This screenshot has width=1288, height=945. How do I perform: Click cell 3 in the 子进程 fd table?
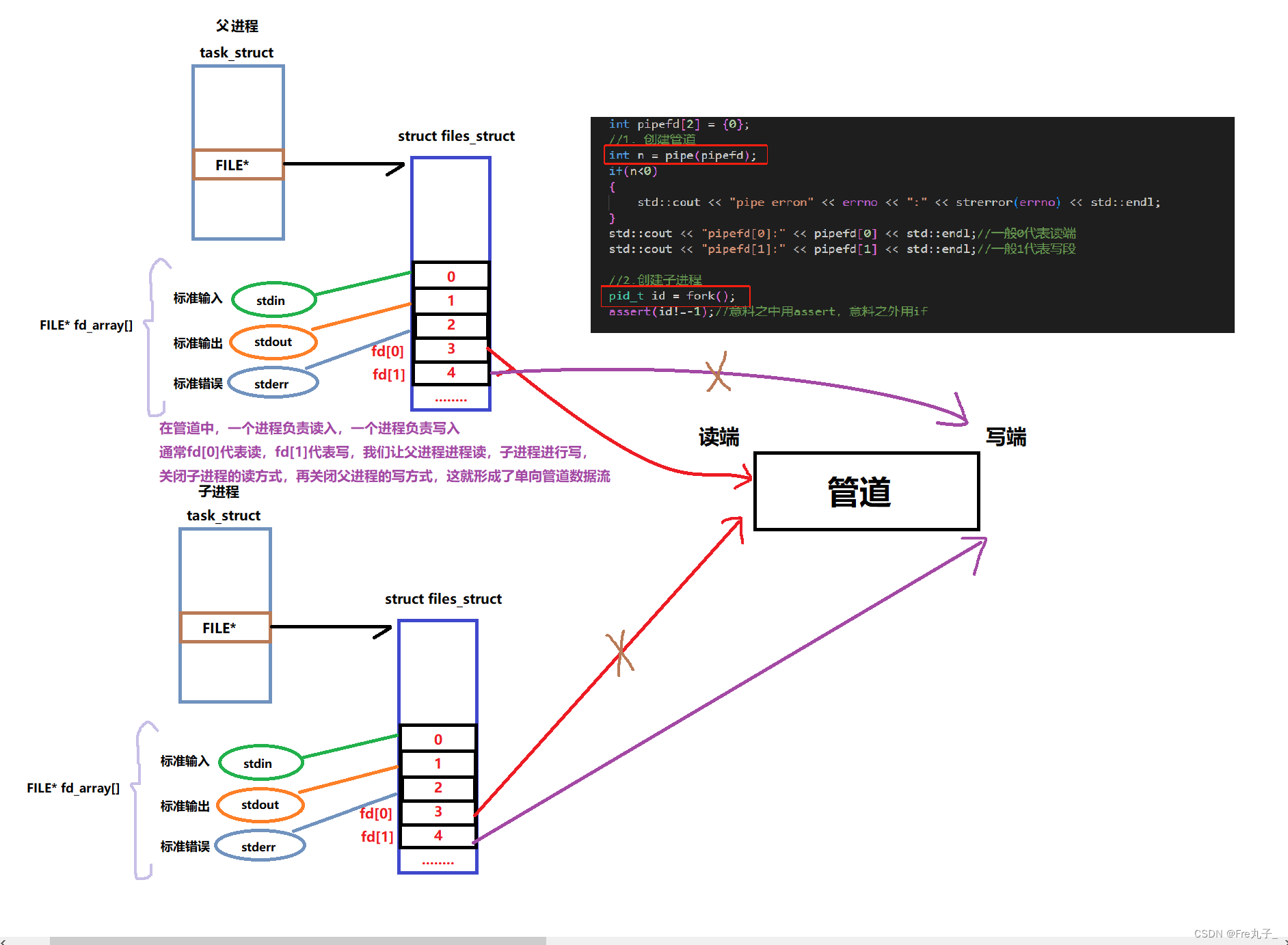point(438,811)
